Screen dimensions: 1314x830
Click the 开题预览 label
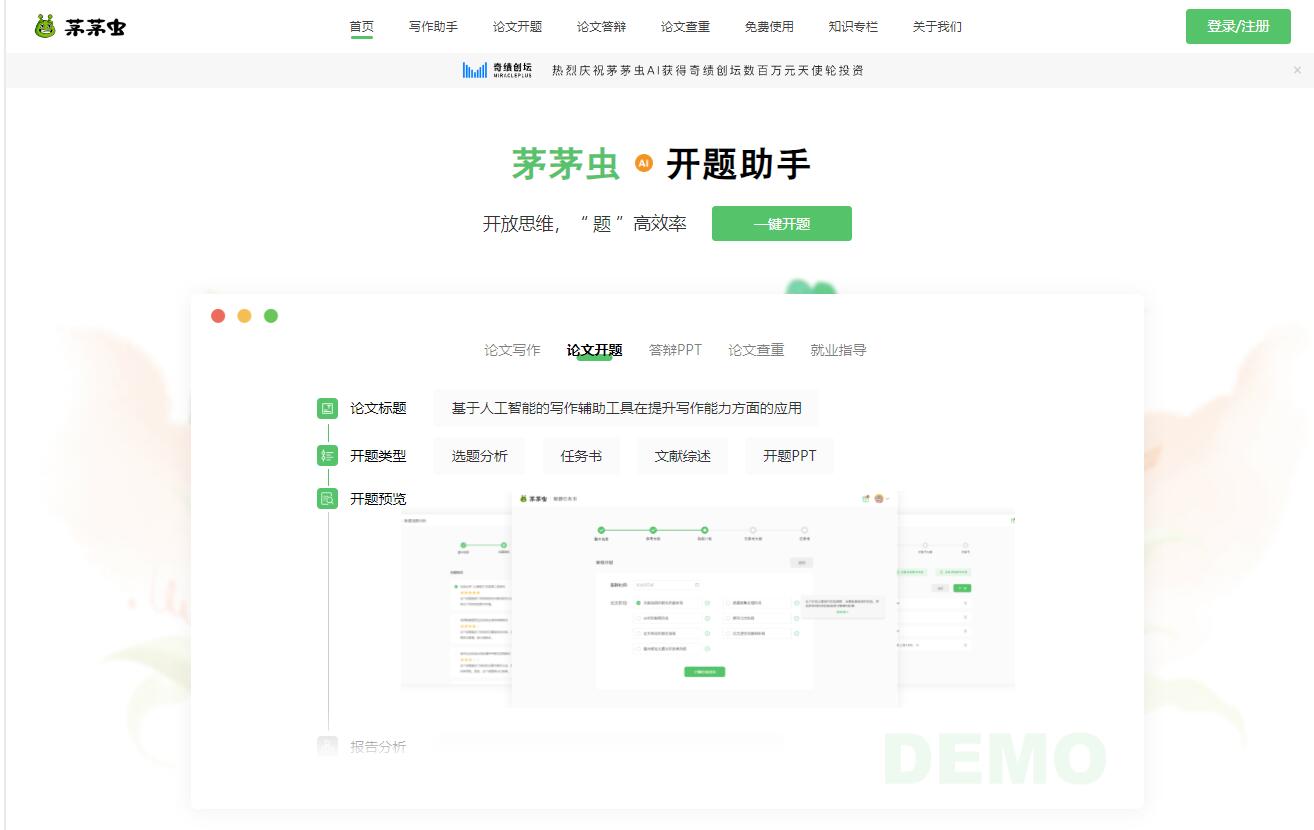pos(378,499)
